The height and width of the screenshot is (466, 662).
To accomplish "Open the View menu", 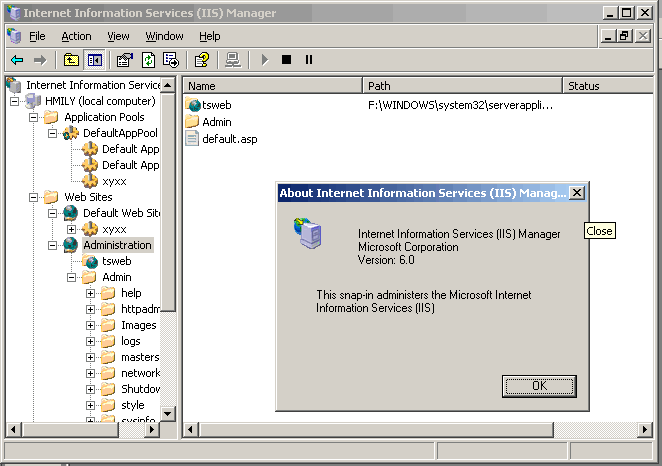I will [x=118, y=36].
